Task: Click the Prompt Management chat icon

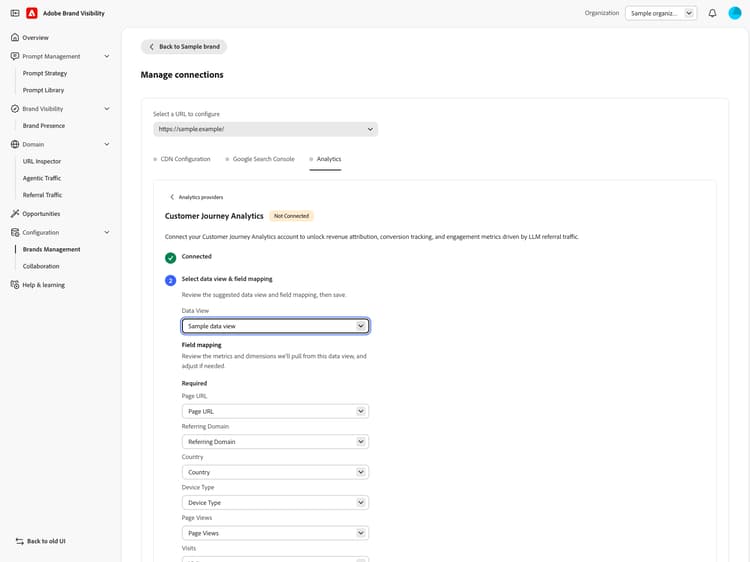Action: coord(15,56)
